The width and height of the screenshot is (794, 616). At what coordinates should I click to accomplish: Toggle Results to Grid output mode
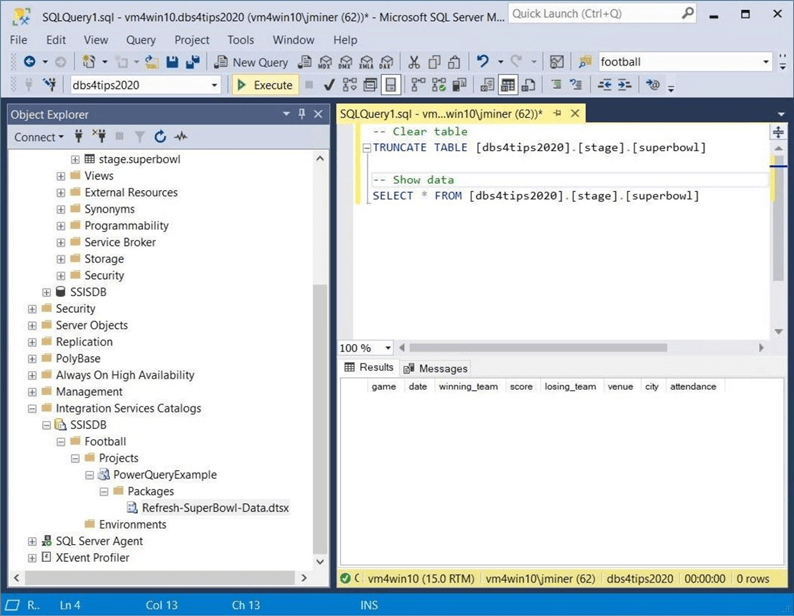point(508,85)
